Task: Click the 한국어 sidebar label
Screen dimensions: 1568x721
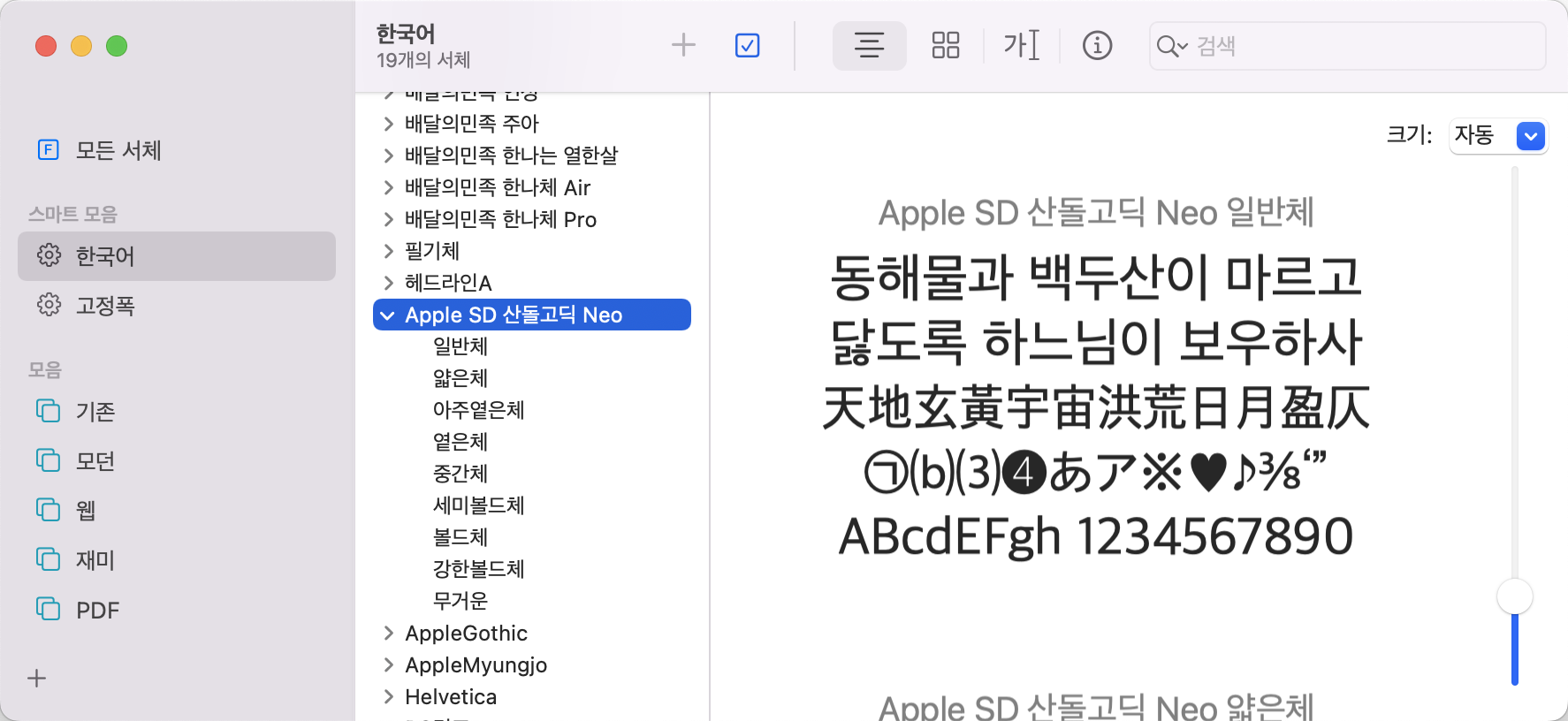Action: coord(105,256)
